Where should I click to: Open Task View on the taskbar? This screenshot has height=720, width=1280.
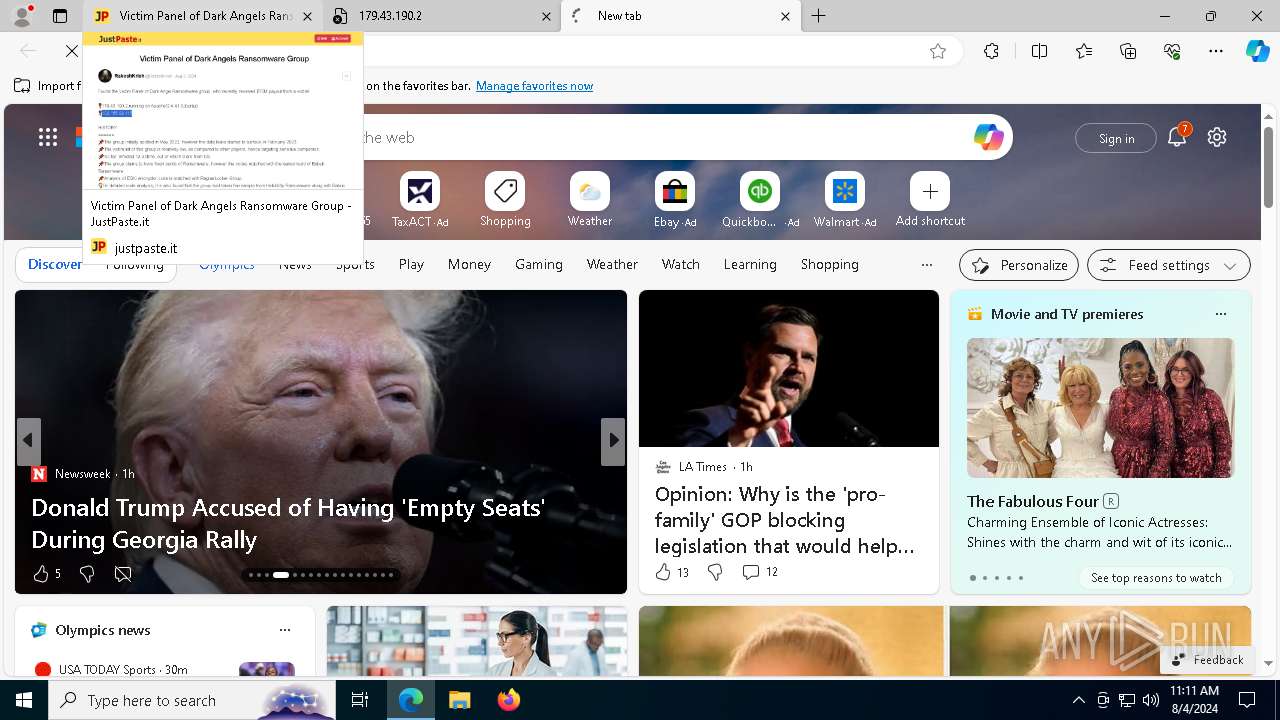(x=360, y=700)
